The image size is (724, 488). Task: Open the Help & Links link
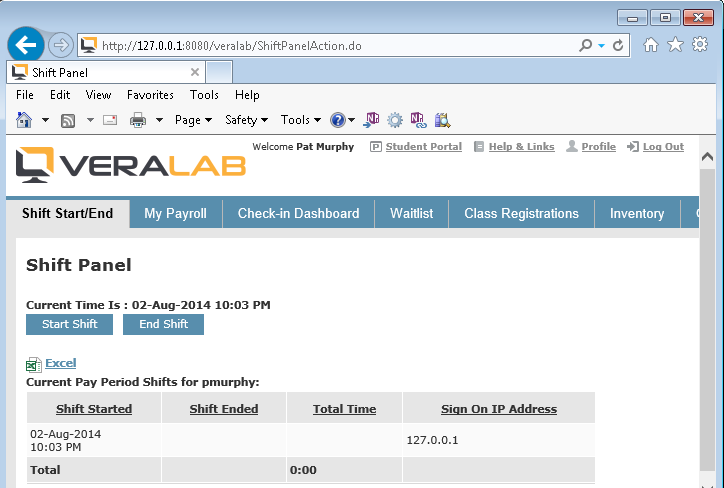point(521,146)
